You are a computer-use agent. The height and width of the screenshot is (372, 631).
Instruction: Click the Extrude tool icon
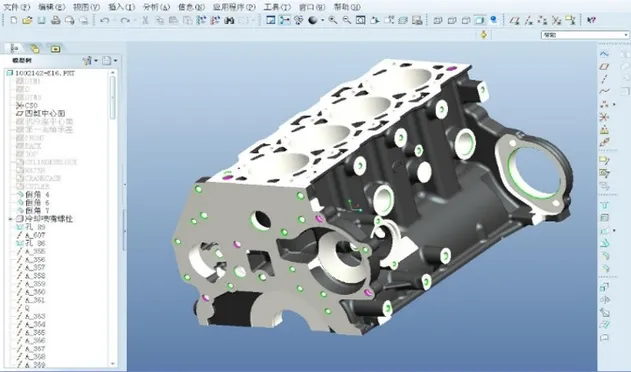pos(604,287)
